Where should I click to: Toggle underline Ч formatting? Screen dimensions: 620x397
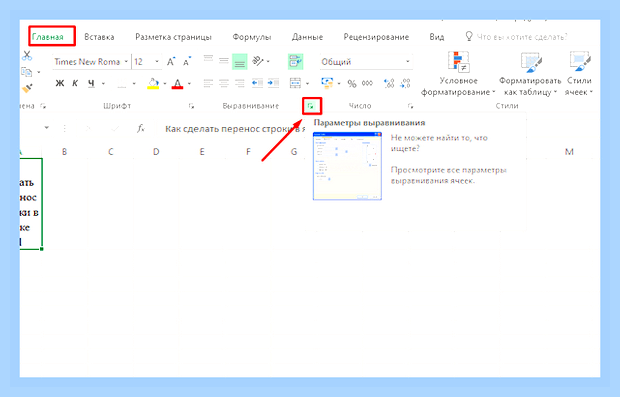coord(91,83)
